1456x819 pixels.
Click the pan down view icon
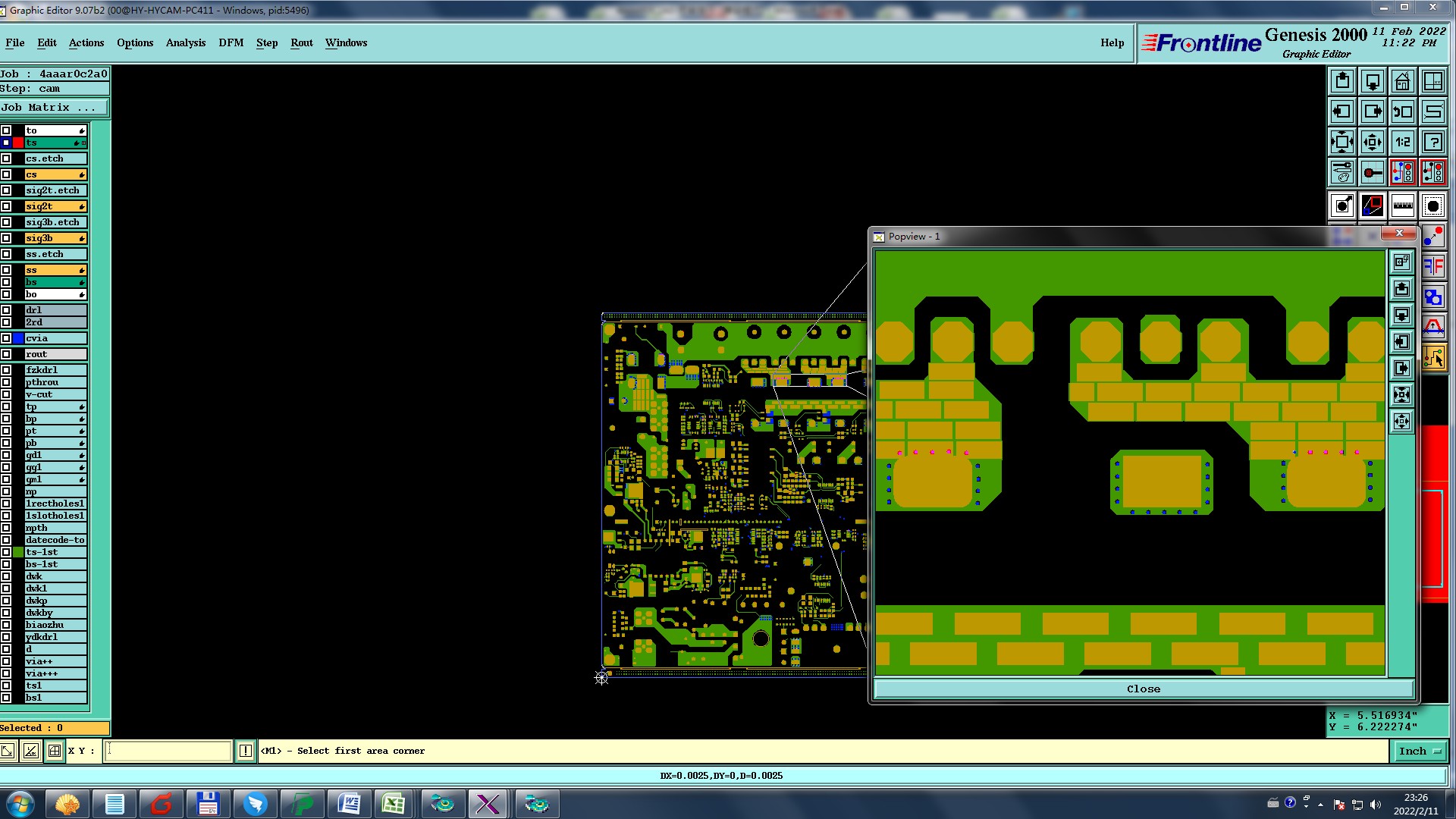tap(1373, 81)
